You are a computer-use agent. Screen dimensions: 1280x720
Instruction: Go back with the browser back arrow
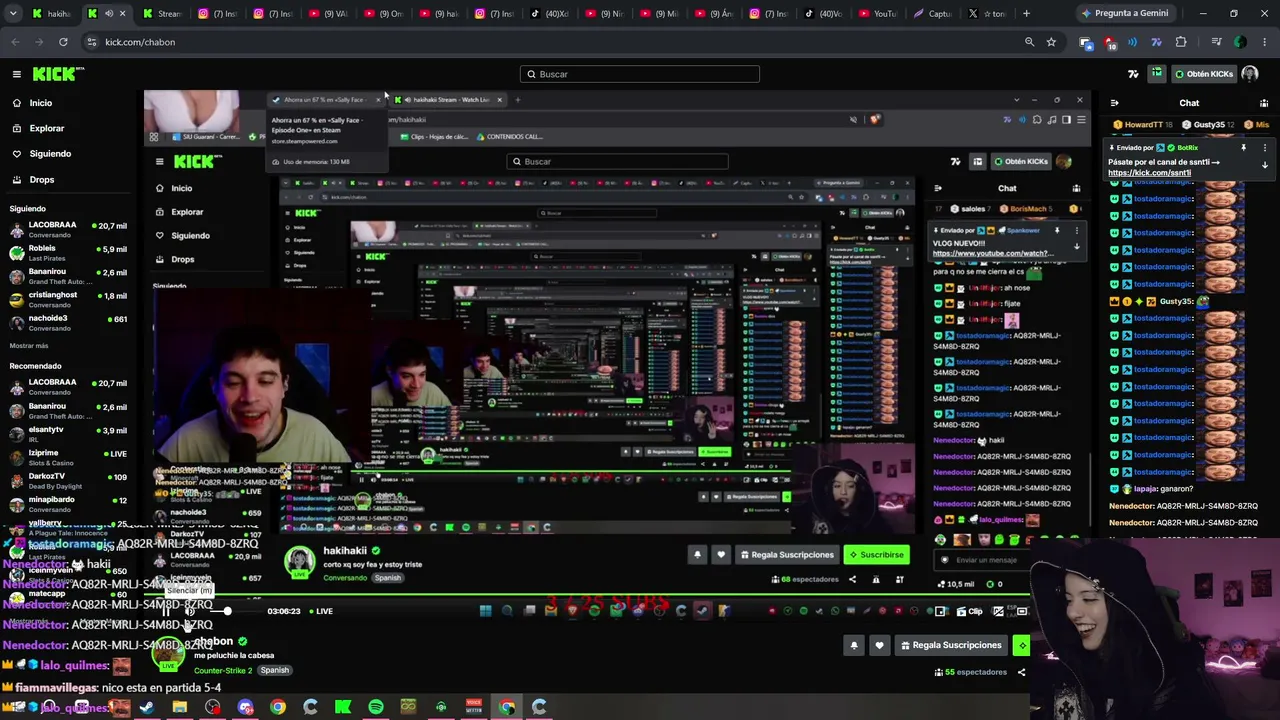pyautogui.click(x=15, y=42)
